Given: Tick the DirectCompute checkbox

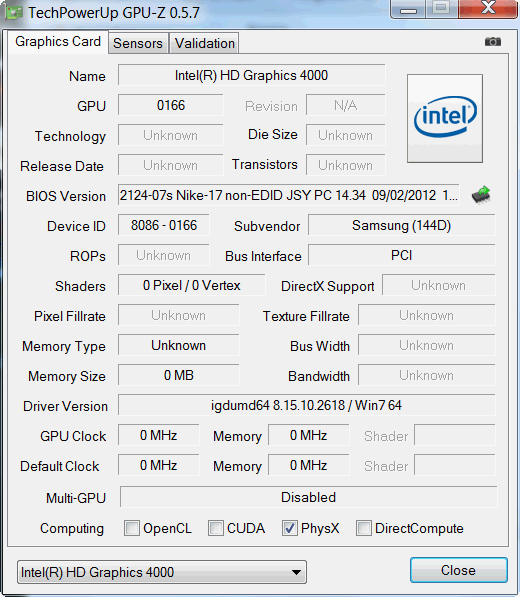Looking at the screenshot, I should tap(364, 528).
